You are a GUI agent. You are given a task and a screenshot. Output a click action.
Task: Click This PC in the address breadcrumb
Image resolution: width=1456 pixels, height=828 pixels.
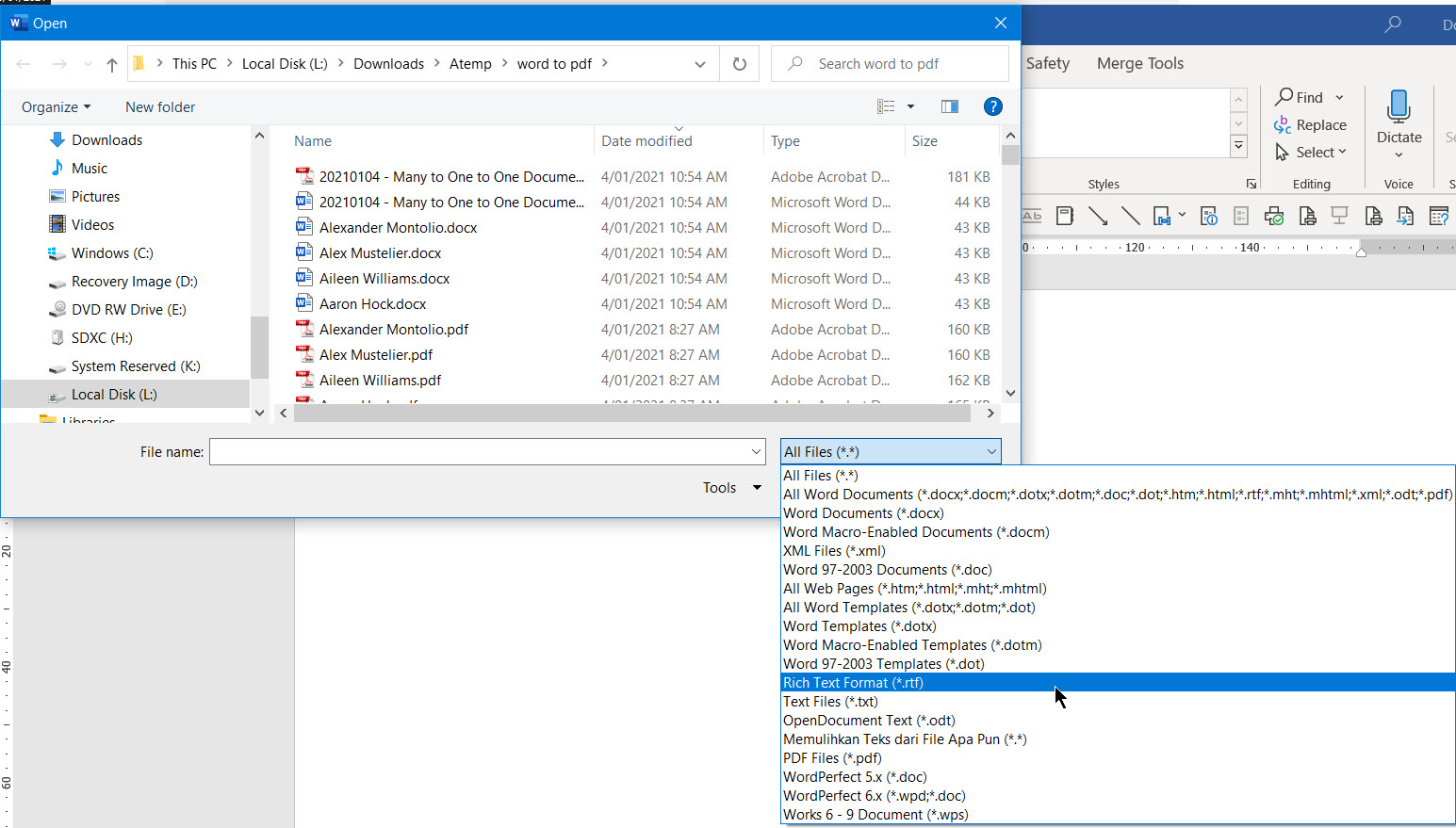click(194, 63)
